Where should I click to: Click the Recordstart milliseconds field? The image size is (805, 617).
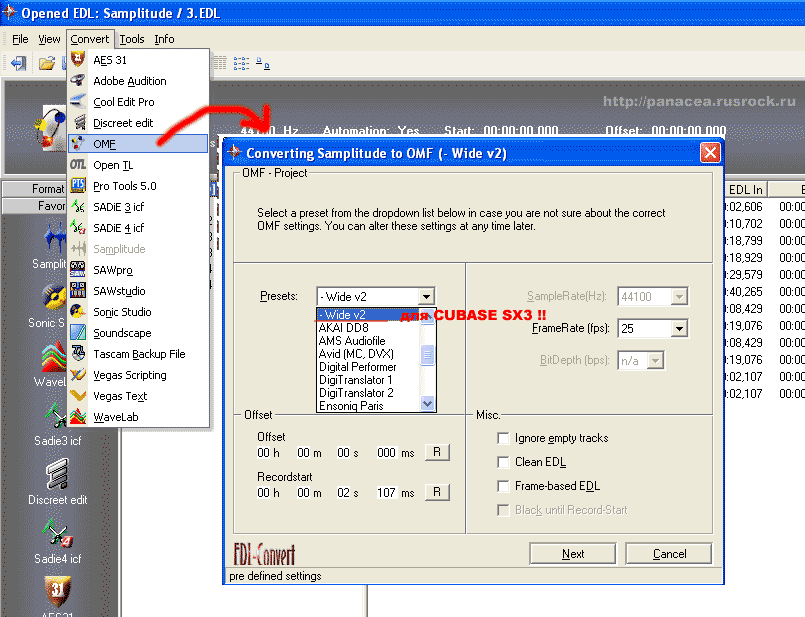click(x=386, y=493)
